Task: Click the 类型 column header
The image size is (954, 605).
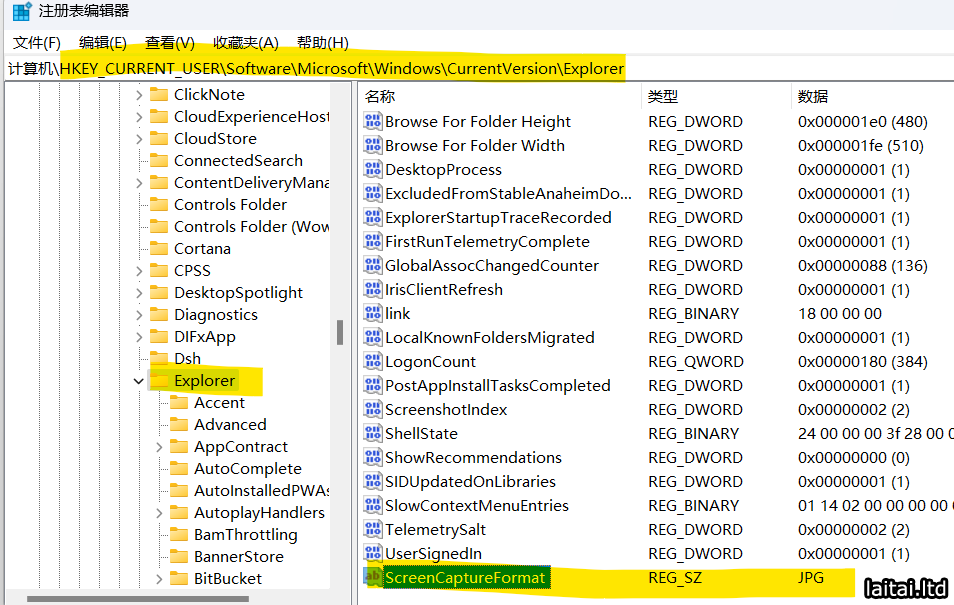Action: [x=663, y=97]
